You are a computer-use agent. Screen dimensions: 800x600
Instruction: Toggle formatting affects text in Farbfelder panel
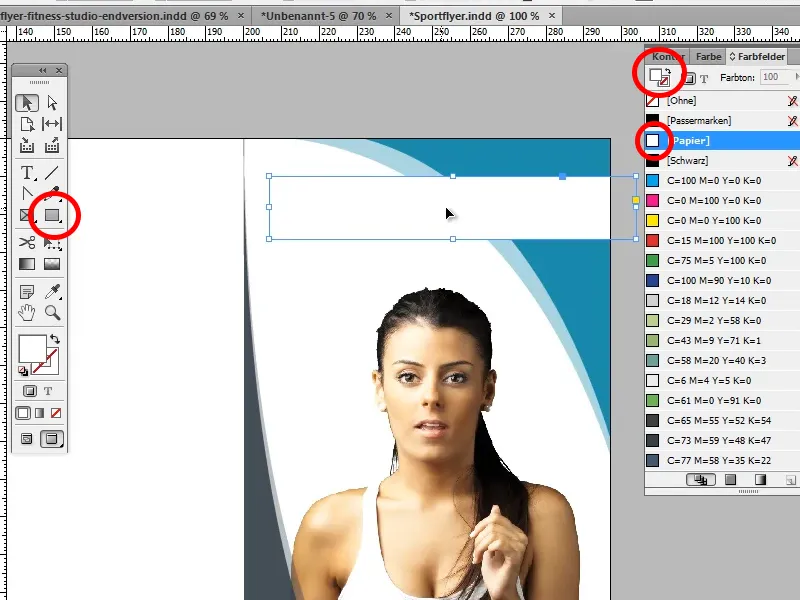(704, 79)
